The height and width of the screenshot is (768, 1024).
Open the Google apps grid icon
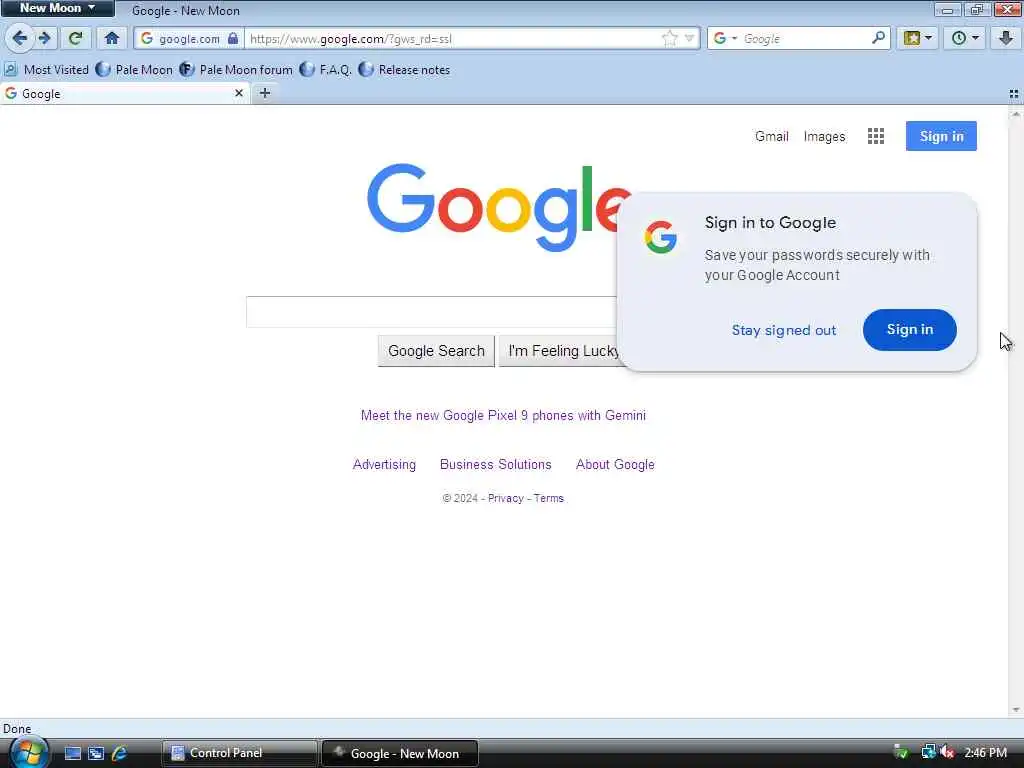(x=876, y=136)
